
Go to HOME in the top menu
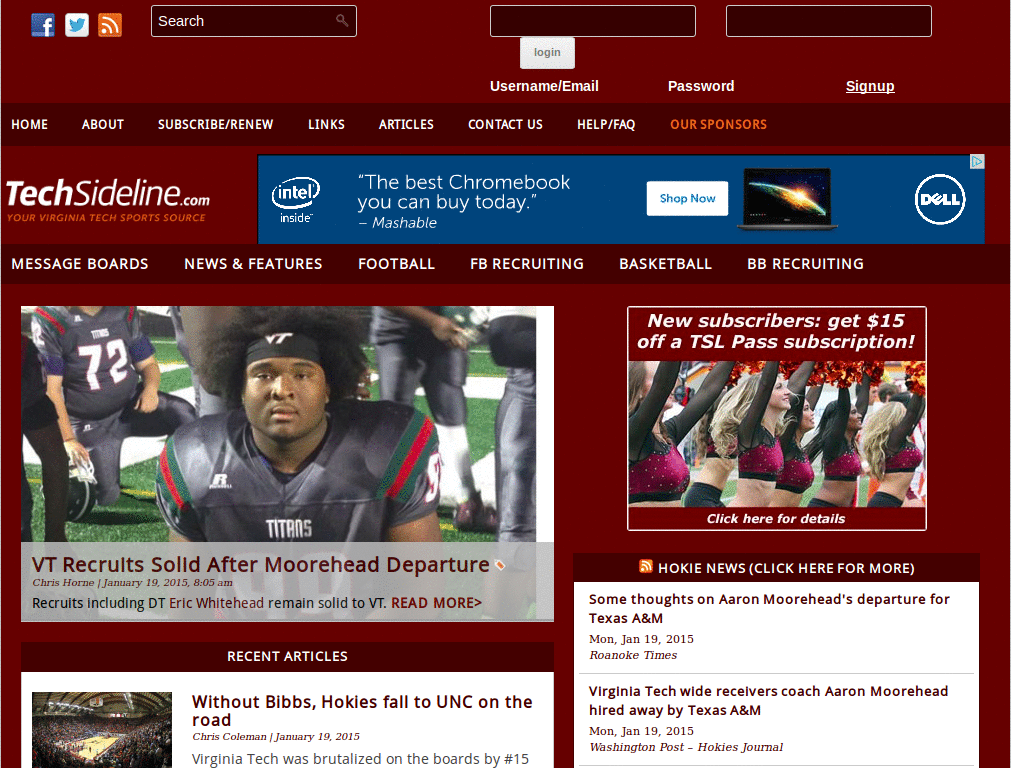29,124
